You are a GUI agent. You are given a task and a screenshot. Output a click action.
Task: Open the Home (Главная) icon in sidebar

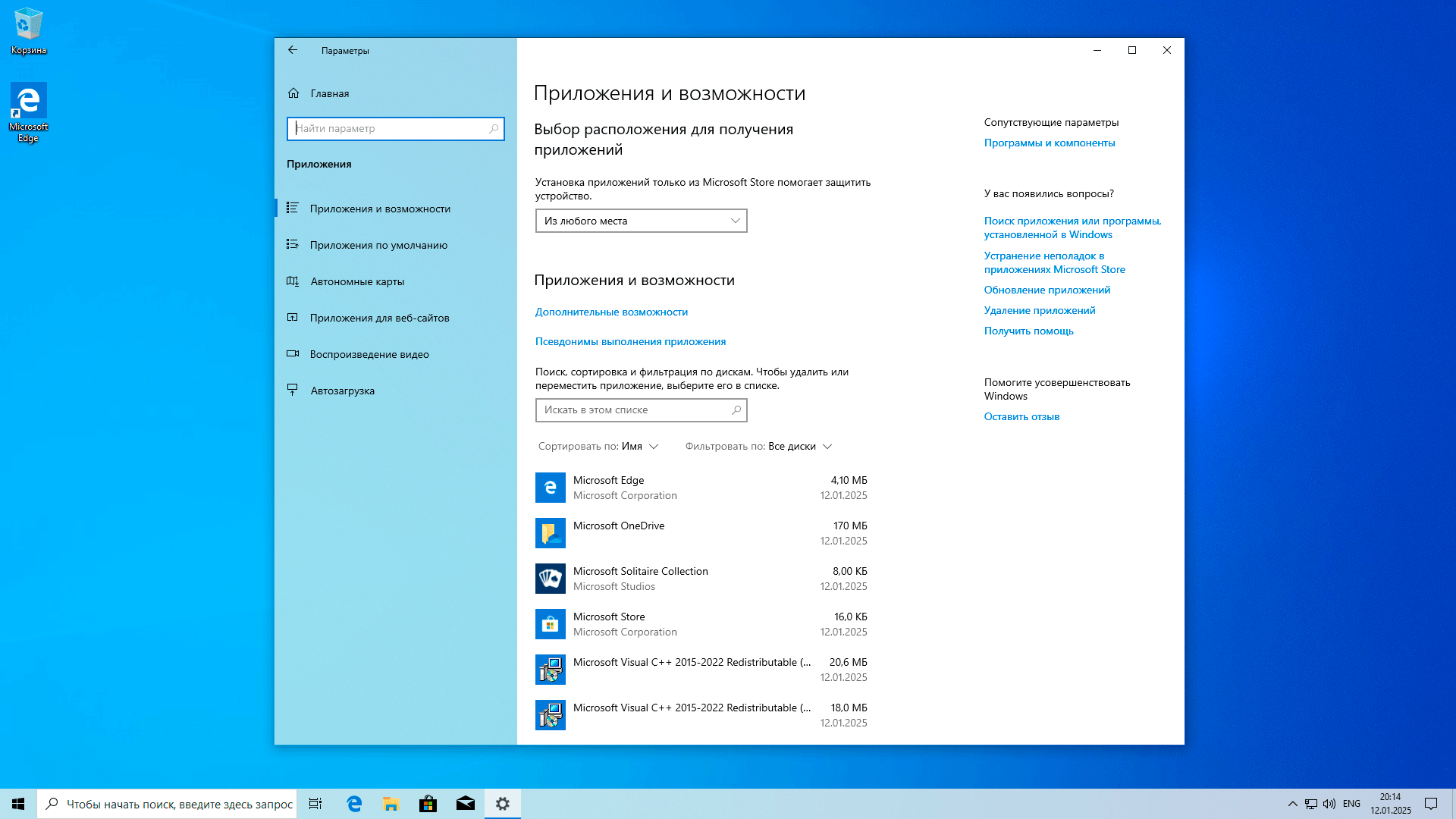[293, 93]
